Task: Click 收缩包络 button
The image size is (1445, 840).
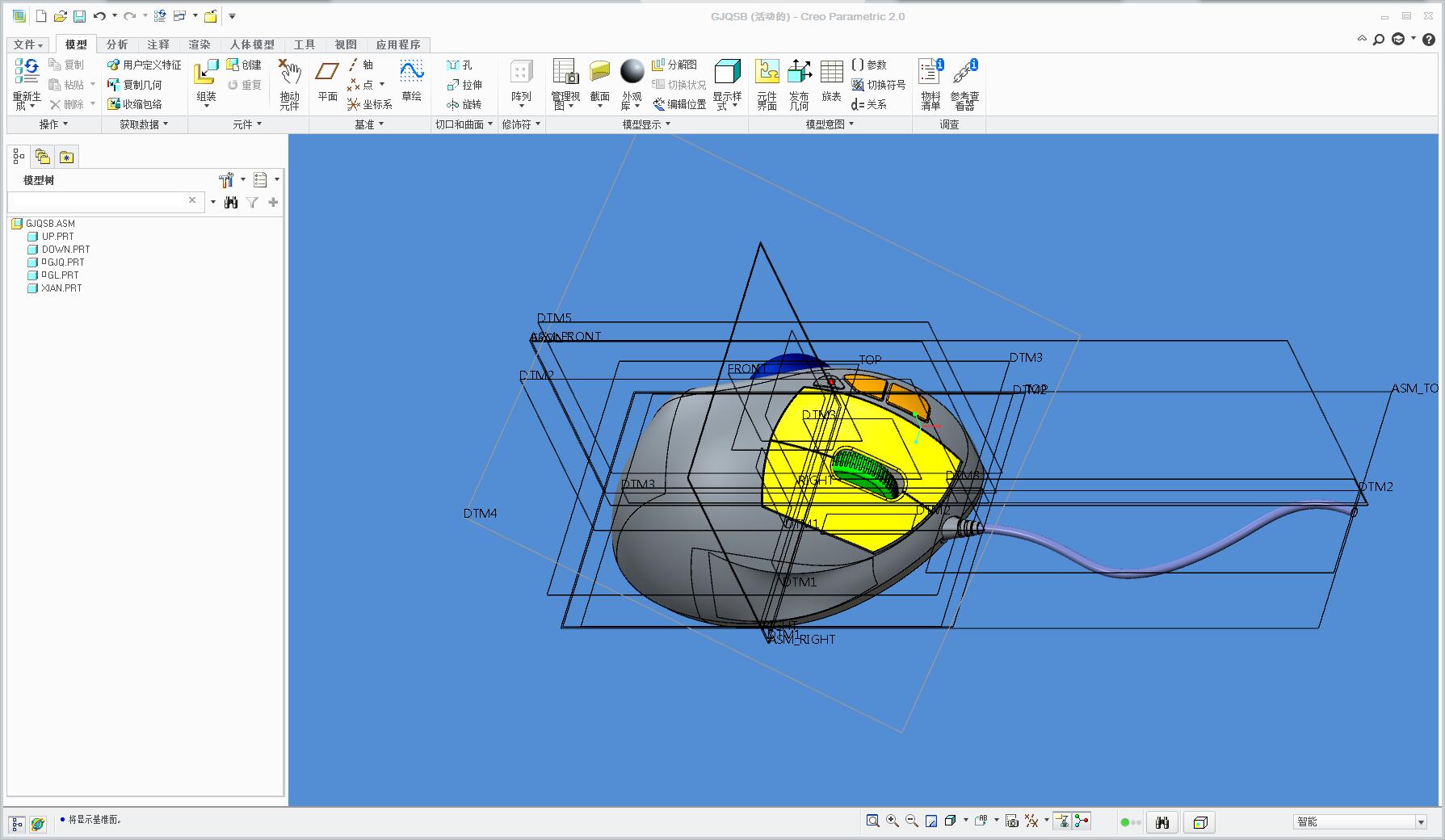Action: click(x=135, y=104)
